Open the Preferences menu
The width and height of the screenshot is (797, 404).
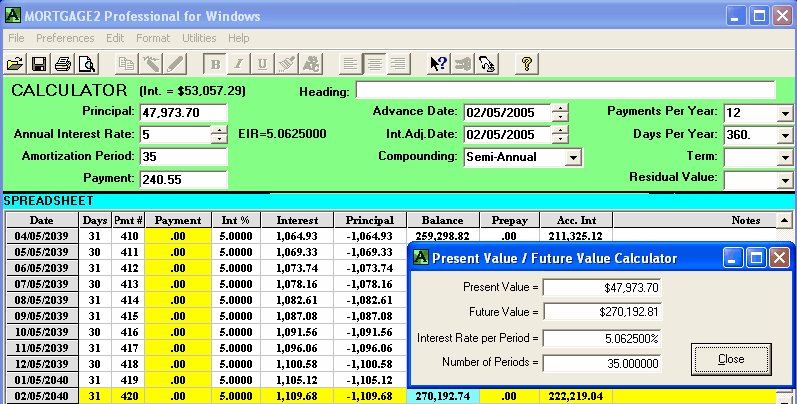(x=65, y=38)
